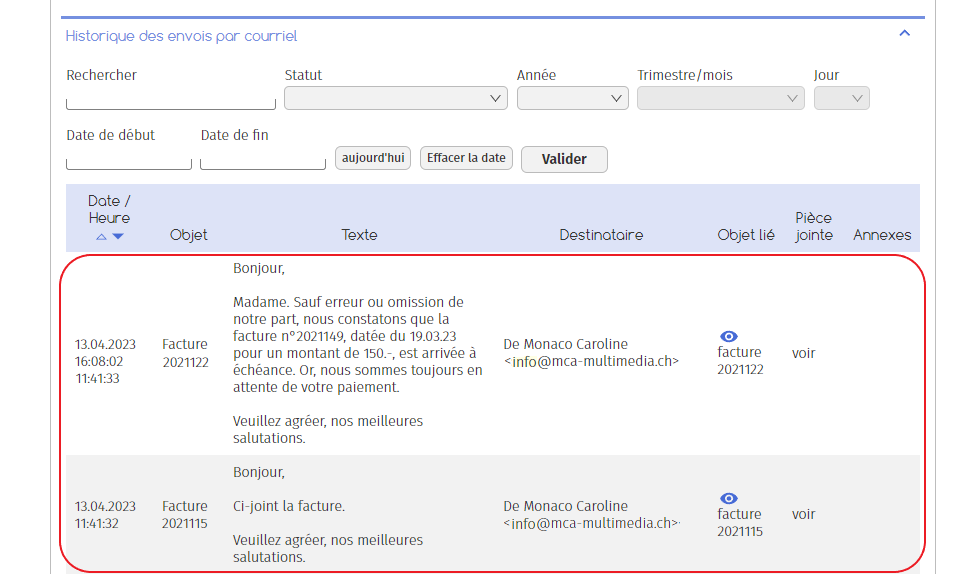Click the Historique des envois par courriel title
The image size is (977, 574).
pyautogui.click(x=181, y=36)
